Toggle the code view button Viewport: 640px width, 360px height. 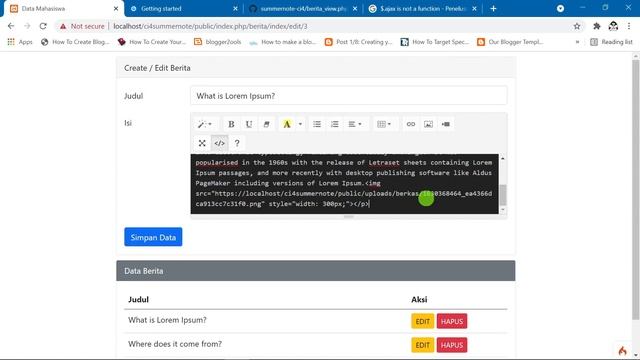pyautogui.click(x=220, y=143)
